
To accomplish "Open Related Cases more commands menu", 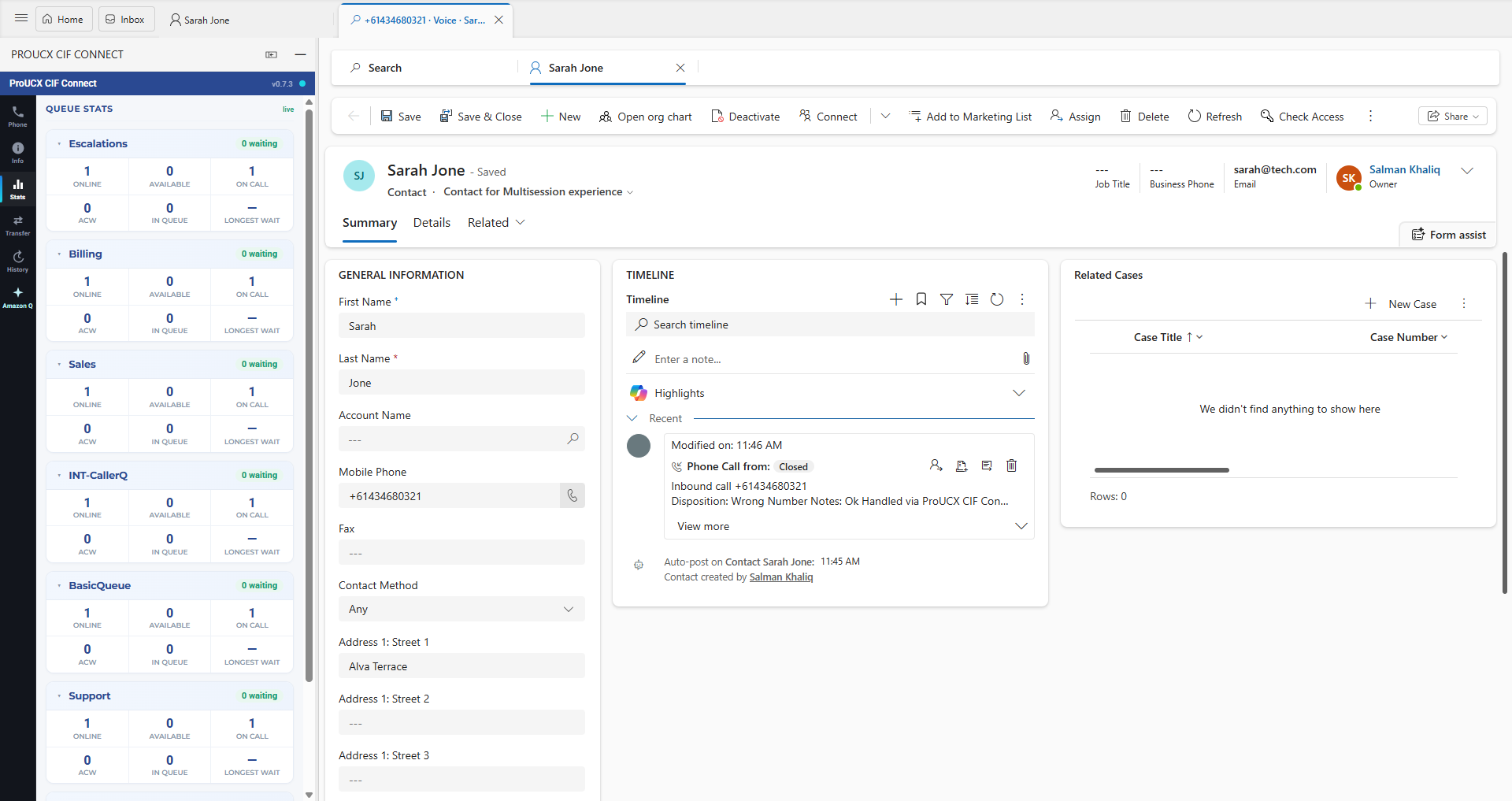I will coord(1464,304).
